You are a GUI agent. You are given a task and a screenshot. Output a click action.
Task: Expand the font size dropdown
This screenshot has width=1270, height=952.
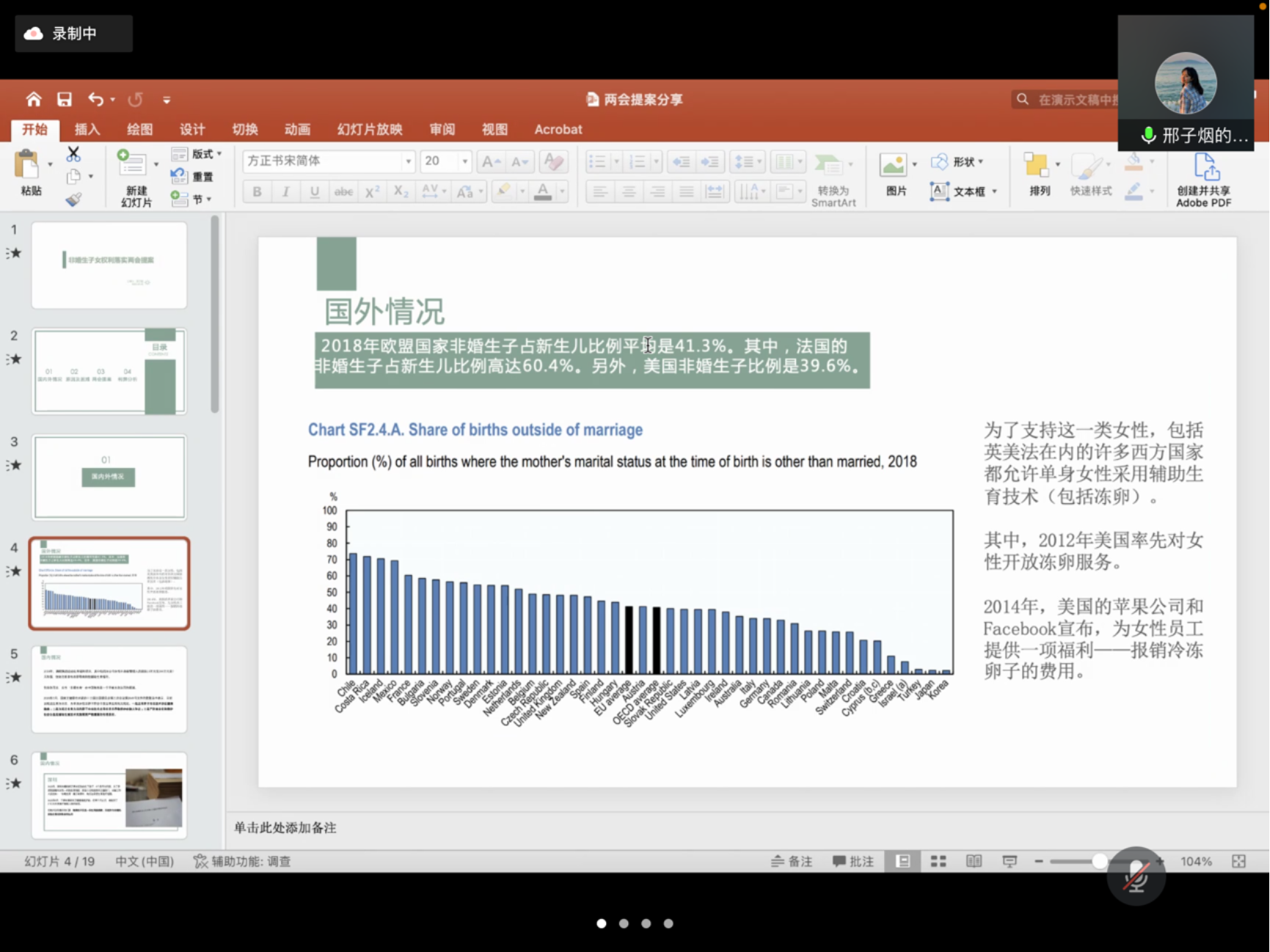click(464, 161)
